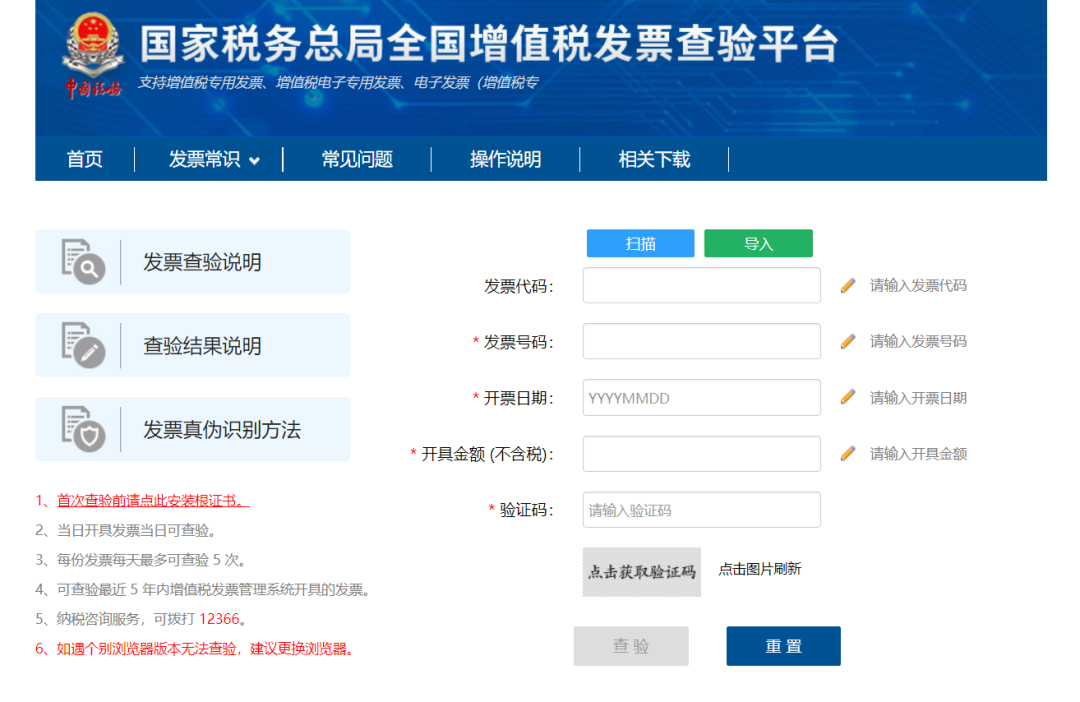
Task: Click the national tax emblem logo
Action: [x=93, y=54]
